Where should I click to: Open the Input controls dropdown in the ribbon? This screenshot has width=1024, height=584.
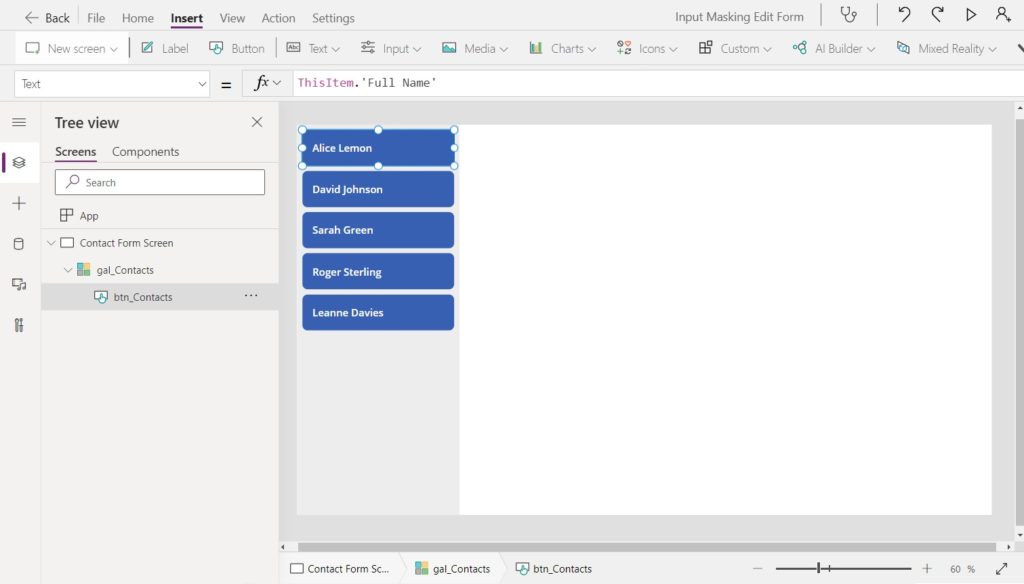tap(396, 47)
